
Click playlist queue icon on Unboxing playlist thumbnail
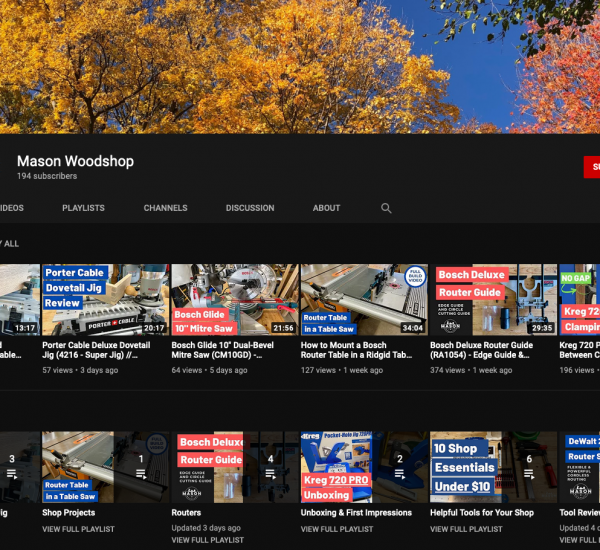pos(400,474)
